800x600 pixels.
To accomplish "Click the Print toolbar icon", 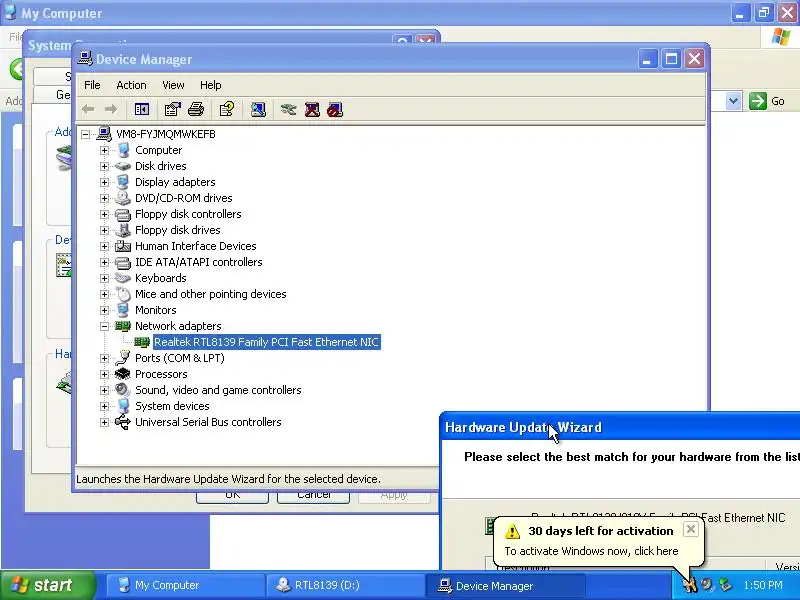I will click(x=196, y=109).
